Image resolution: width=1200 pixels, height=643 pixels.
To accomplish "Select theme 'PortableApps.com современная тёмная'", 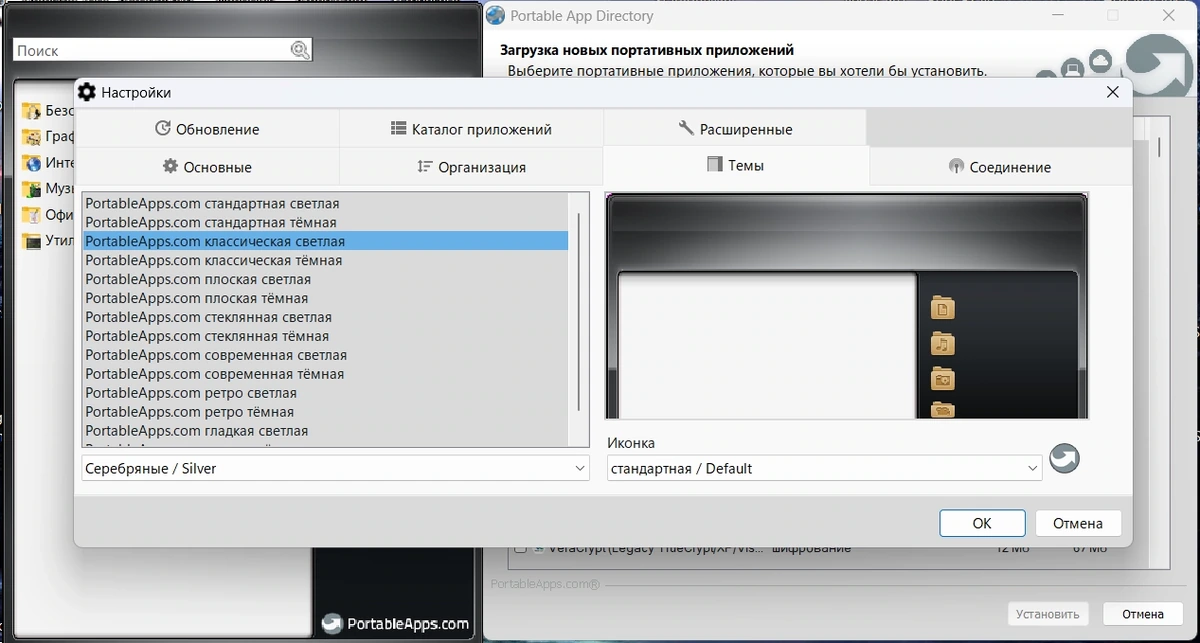I will 325,374.
